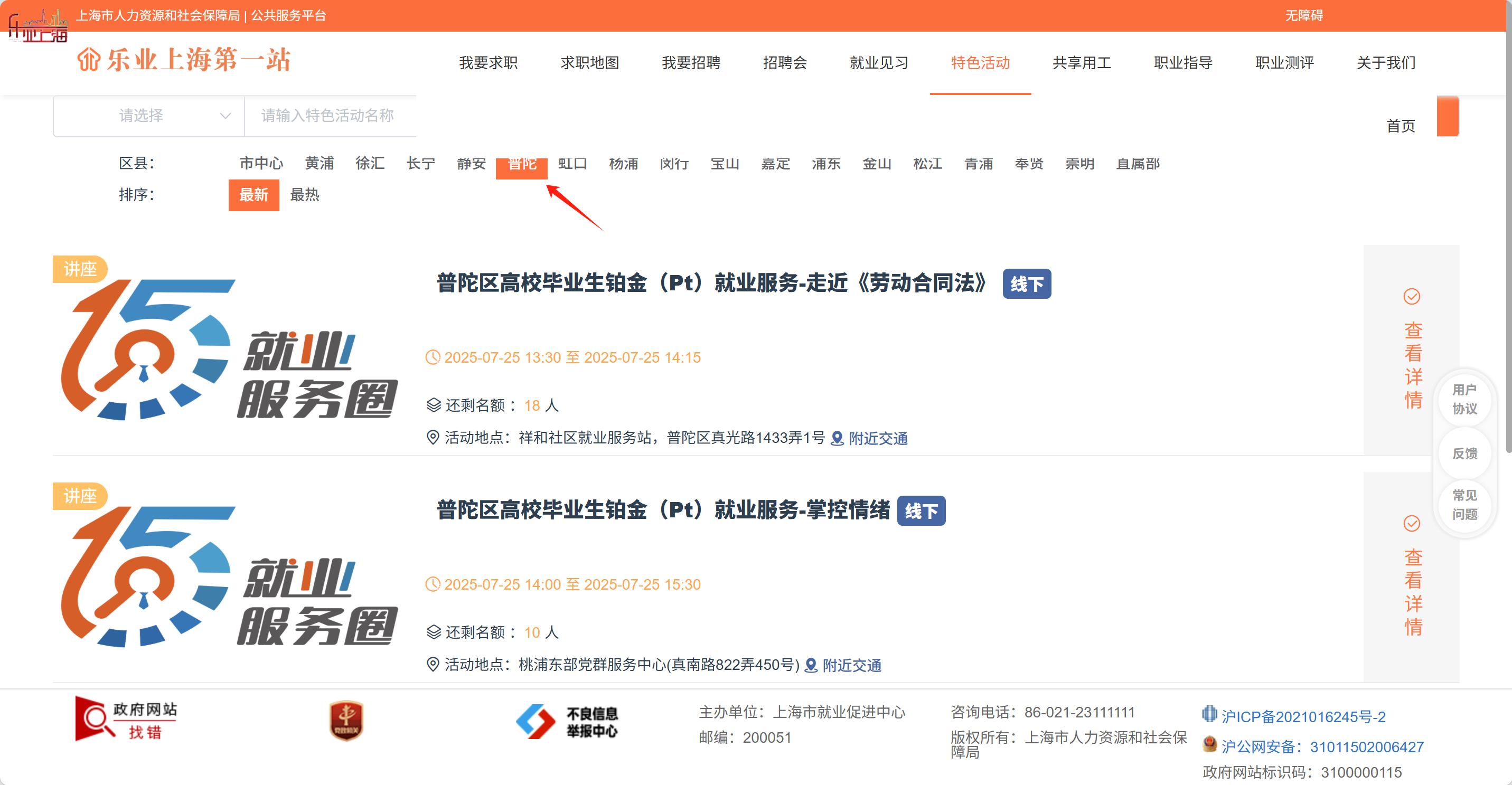Image resolution: width=1512 pixels, height=785 pixels.
Task: Click the chevron arrow in 请选择 box
Action: coord(225,116)
